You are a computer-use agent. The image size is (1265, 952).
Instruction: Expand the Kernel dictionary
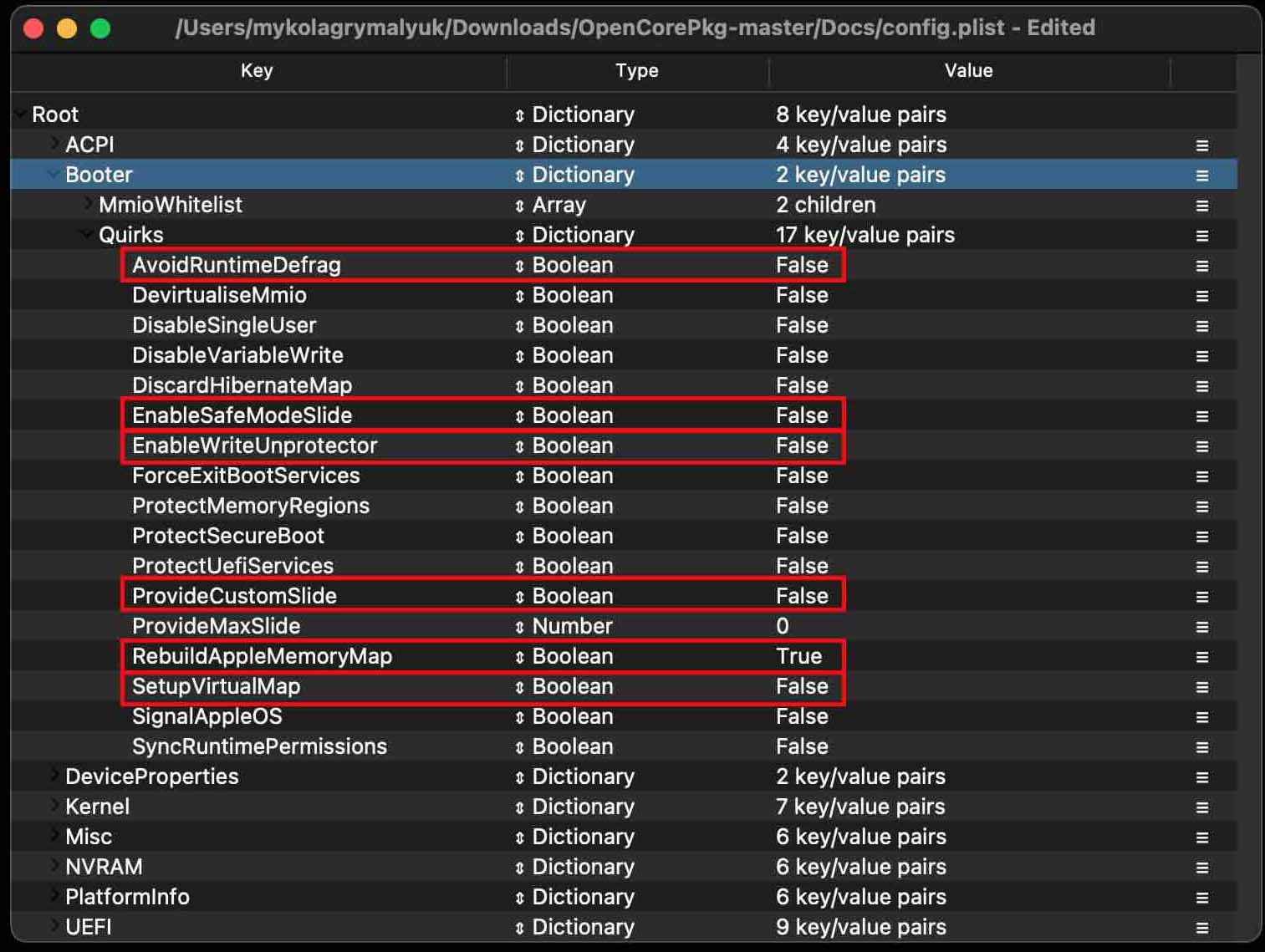pyautogui.click(x=54, y=806)
